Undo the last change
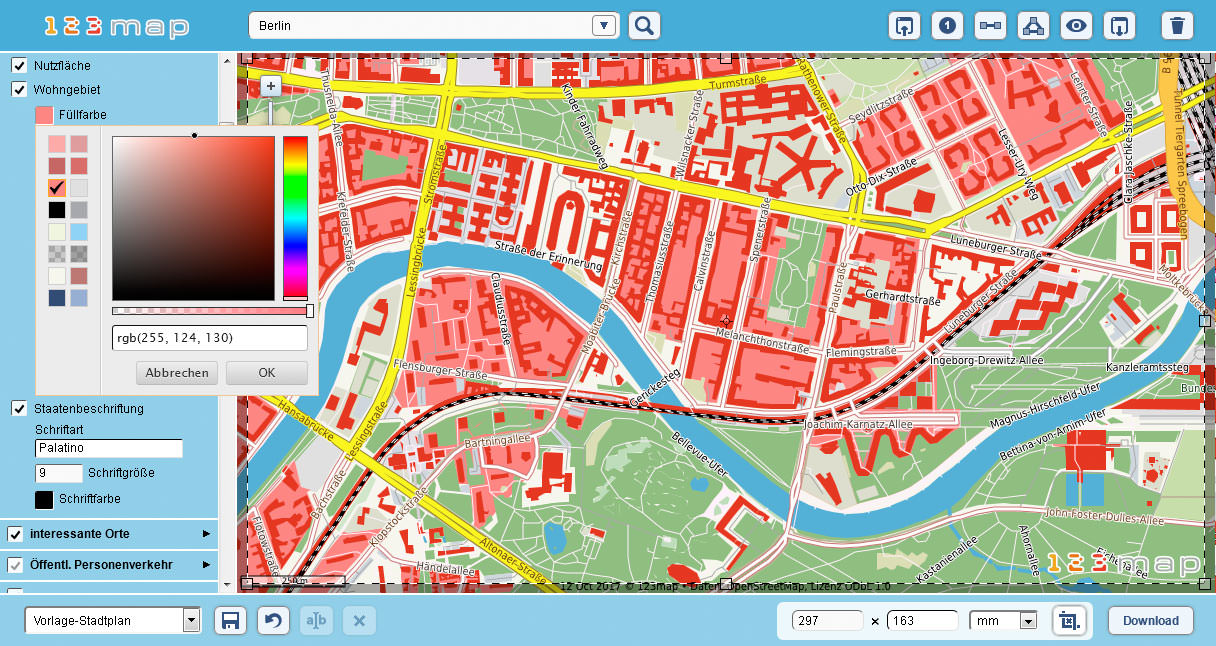Viewport: 1216px width, 646px height. tap(273, 620)
